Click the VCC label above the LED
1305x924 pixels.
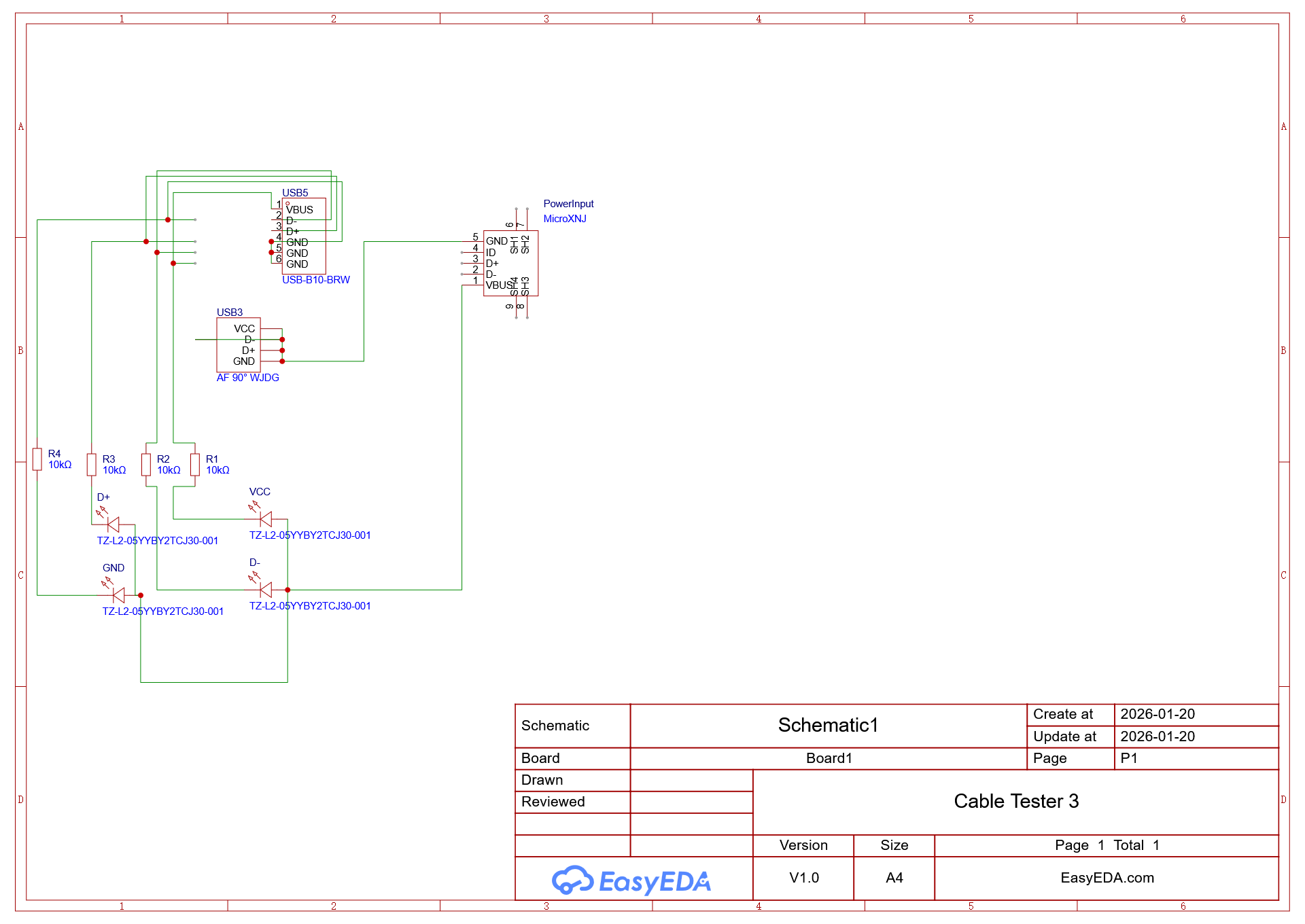click(260, 492)
